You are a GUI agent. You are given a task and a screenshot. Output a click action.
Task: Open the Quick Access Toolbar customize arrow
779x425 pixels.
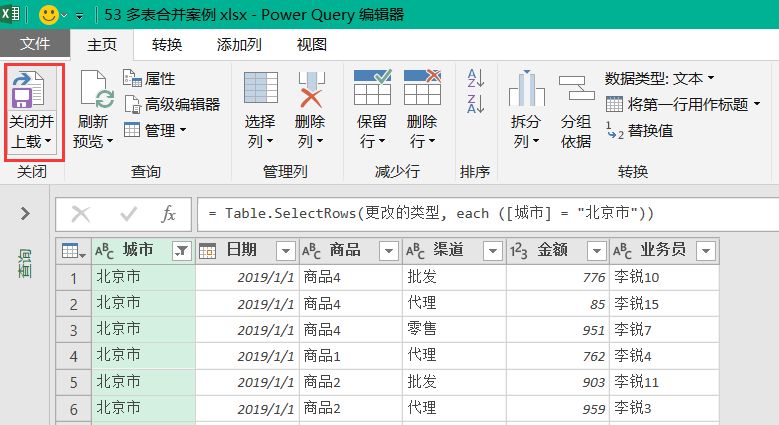pos(79,16)
